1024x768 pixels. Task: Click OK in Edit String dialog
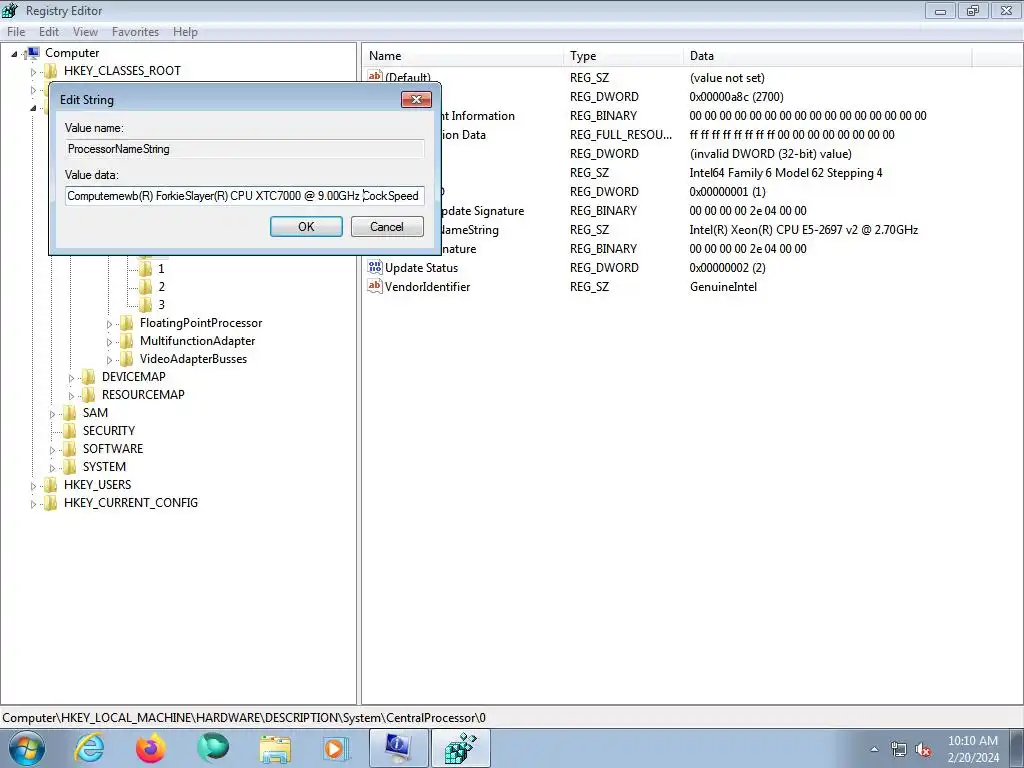coord(306,227)
